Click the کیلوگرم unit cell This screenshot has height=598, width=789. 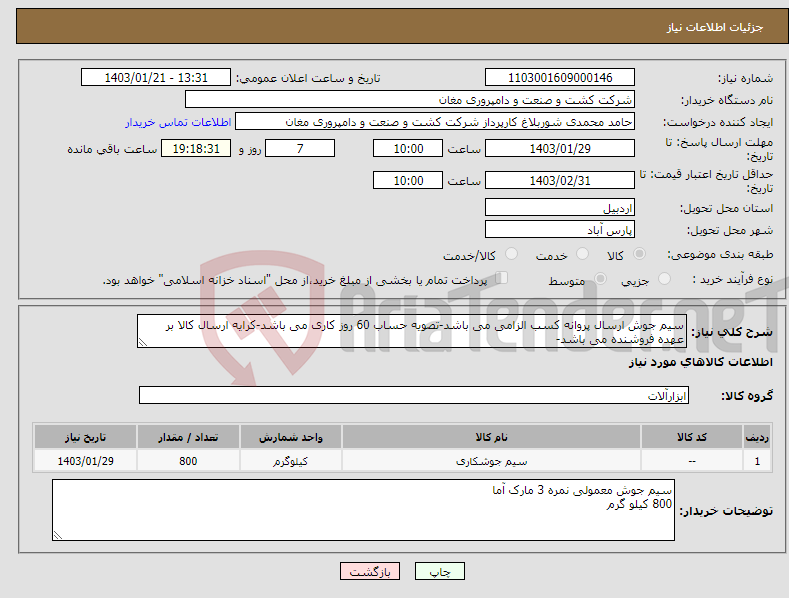click(x=290, y=461)
